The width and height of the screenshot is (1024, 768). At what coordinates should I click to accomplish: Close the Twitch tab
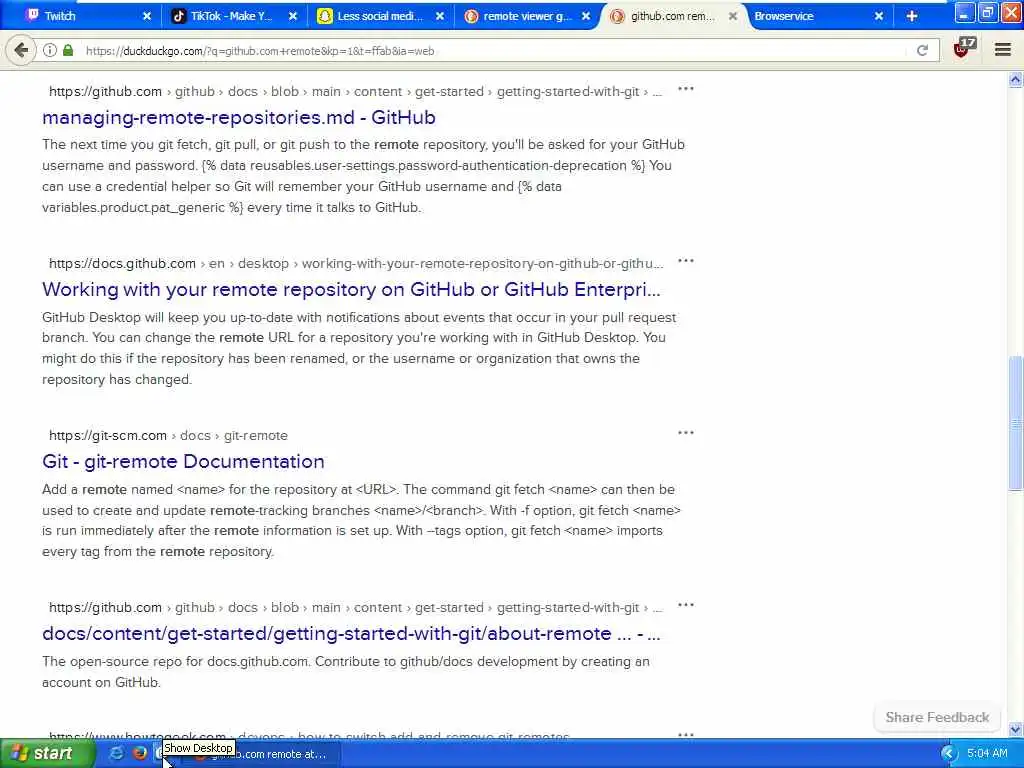pyautogui.click(x=147, y=16)
